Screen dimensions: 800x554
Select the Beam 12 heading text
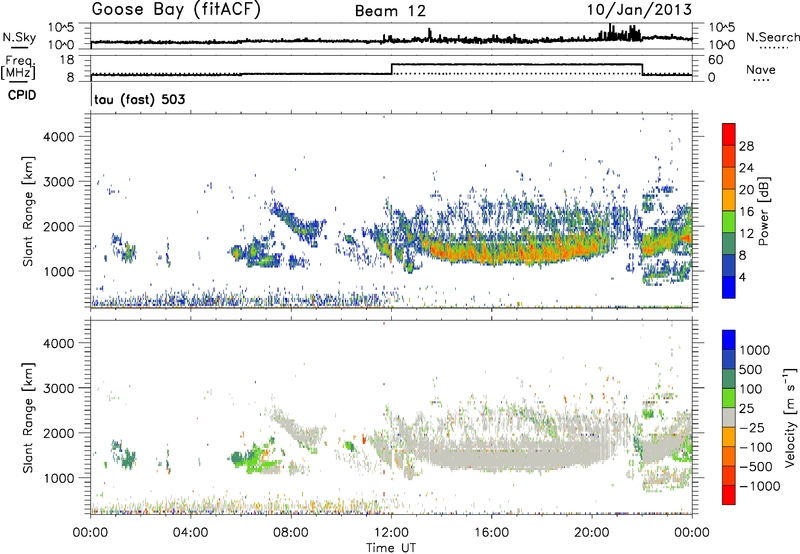point(390,11)
